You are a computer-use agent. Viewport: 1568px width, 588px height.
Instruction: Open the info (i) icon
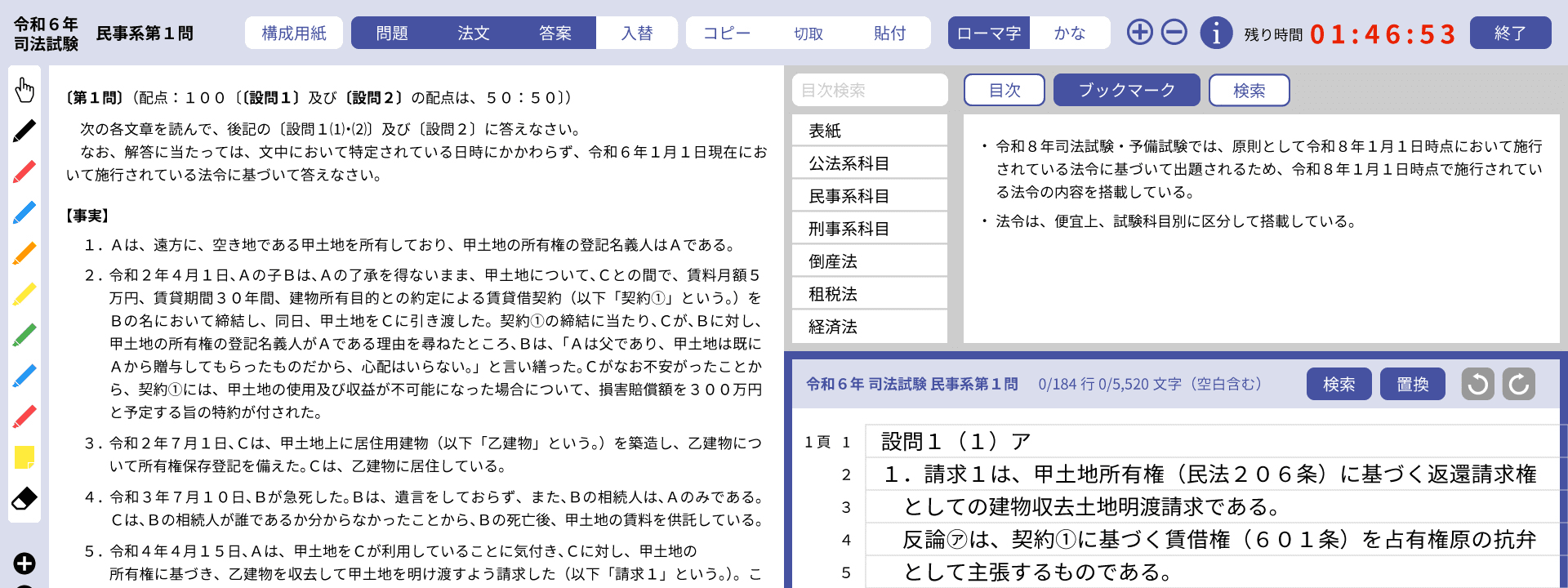tap(1216, 33)
